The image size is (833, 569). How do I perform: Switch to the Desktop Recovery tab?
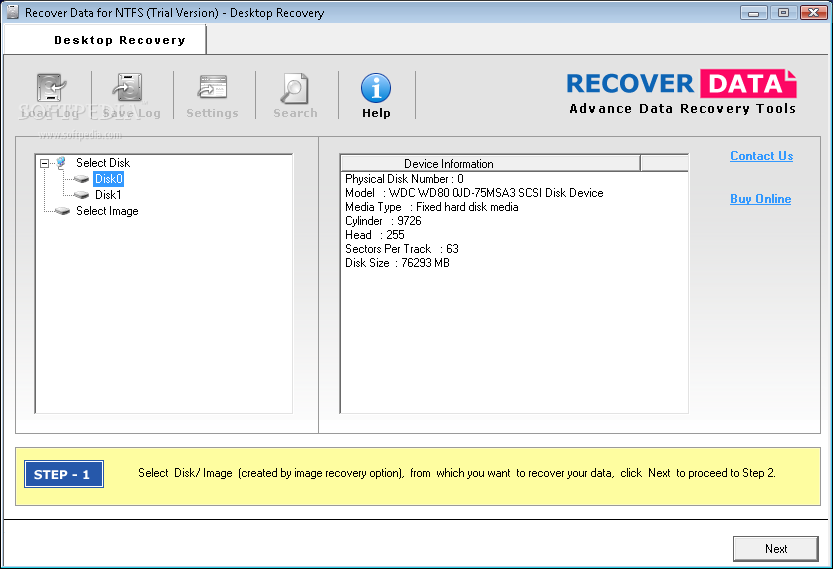[x=105, y=40]
